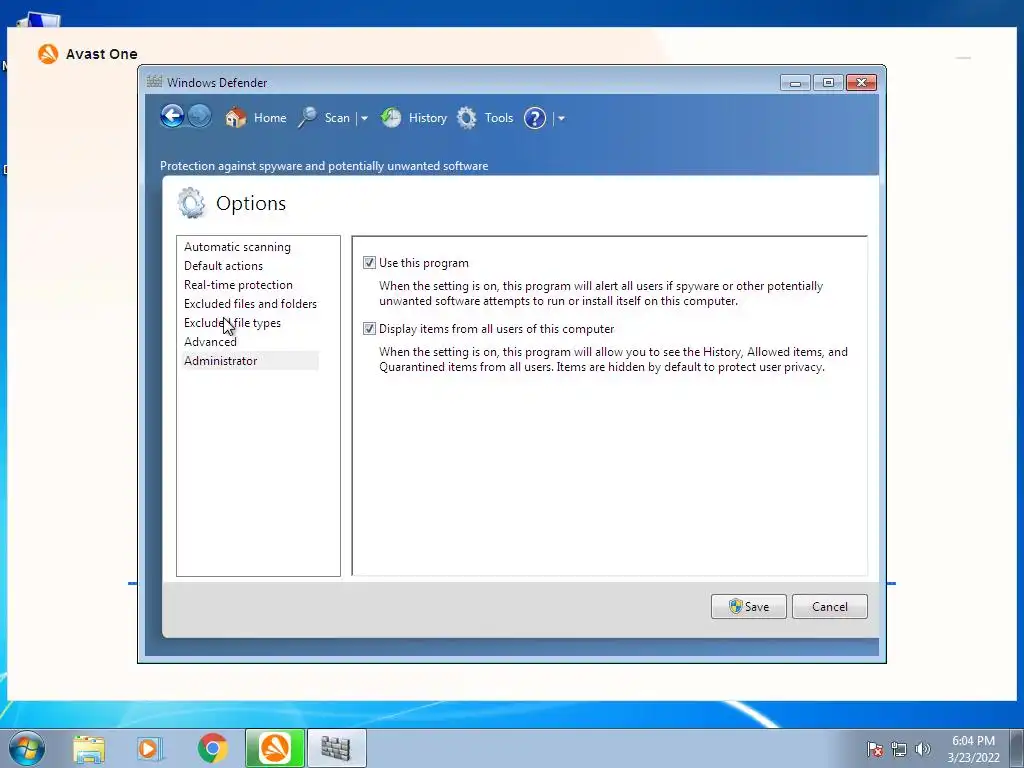Open Action Center flag in tray
The image size is (1024, 768).
click(x=875, y=749)
